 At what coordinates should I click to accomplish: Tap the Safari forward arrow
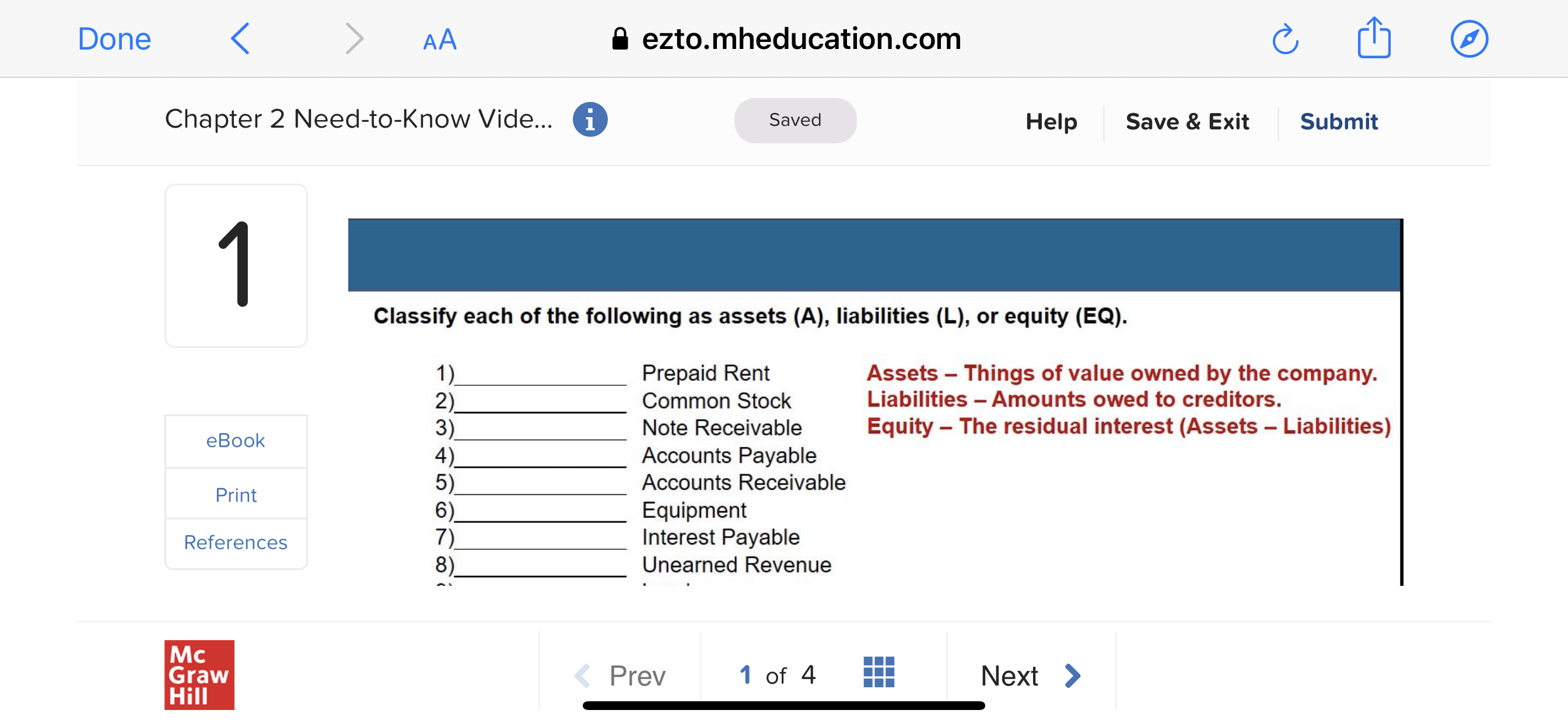pos(353,39)
